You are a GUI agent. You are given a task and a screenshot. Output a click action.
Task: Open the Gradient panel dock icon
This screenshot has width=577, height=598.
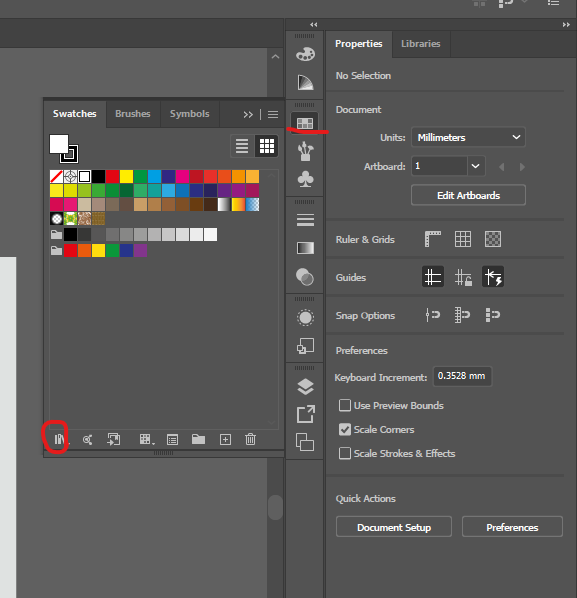[x=305, y=248]
